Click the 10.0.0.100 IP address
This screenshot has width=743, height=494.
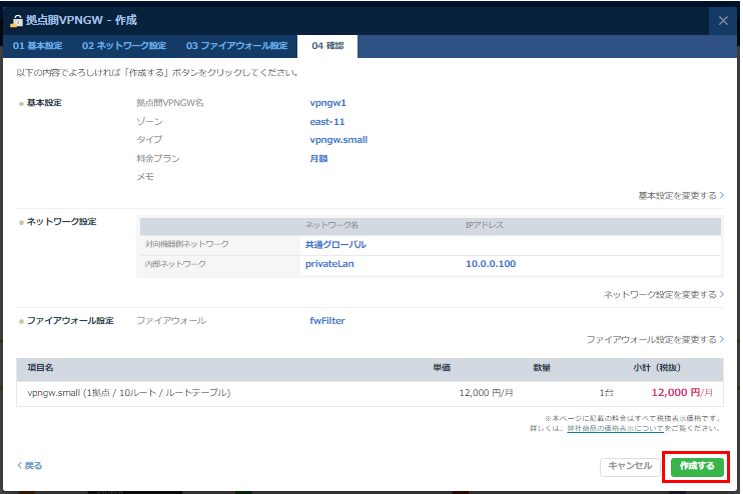[490, 264]
